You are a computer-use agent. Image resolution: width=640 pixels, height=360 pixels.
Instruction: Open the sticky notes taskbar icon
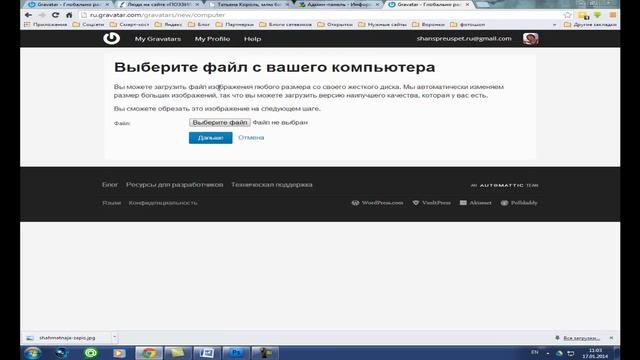click(178, 353)
